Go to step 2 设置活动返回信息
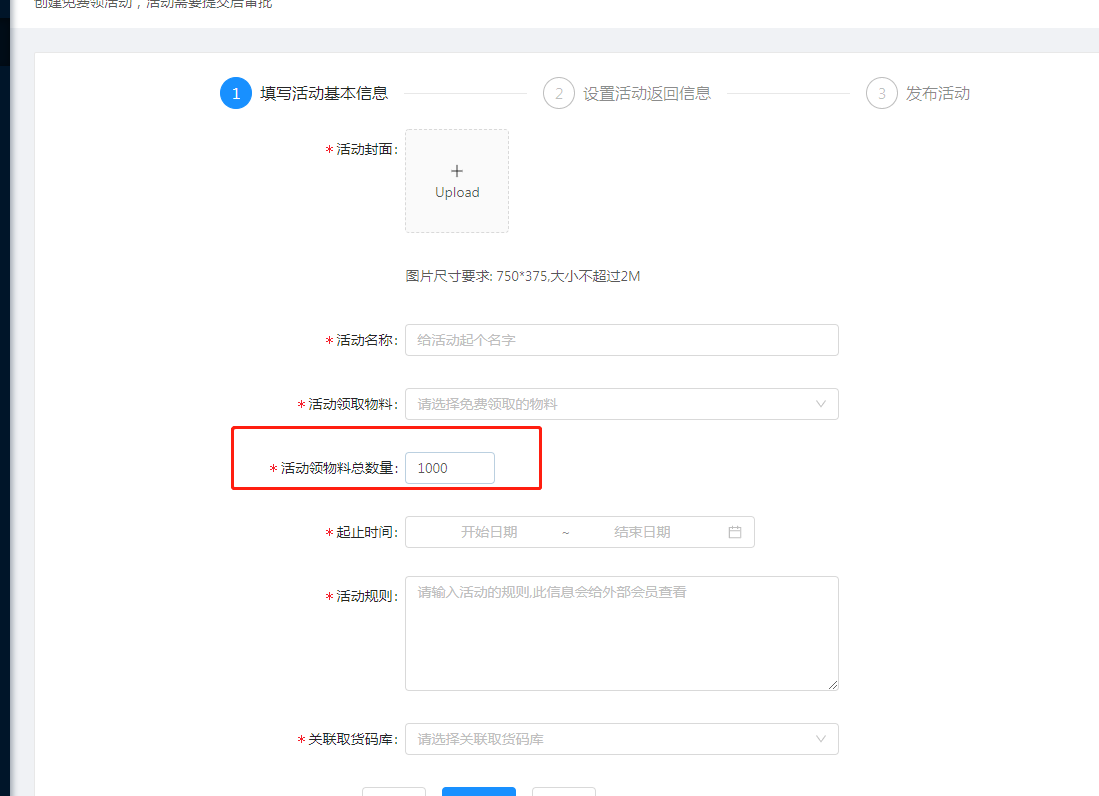 tap(627, 93)
